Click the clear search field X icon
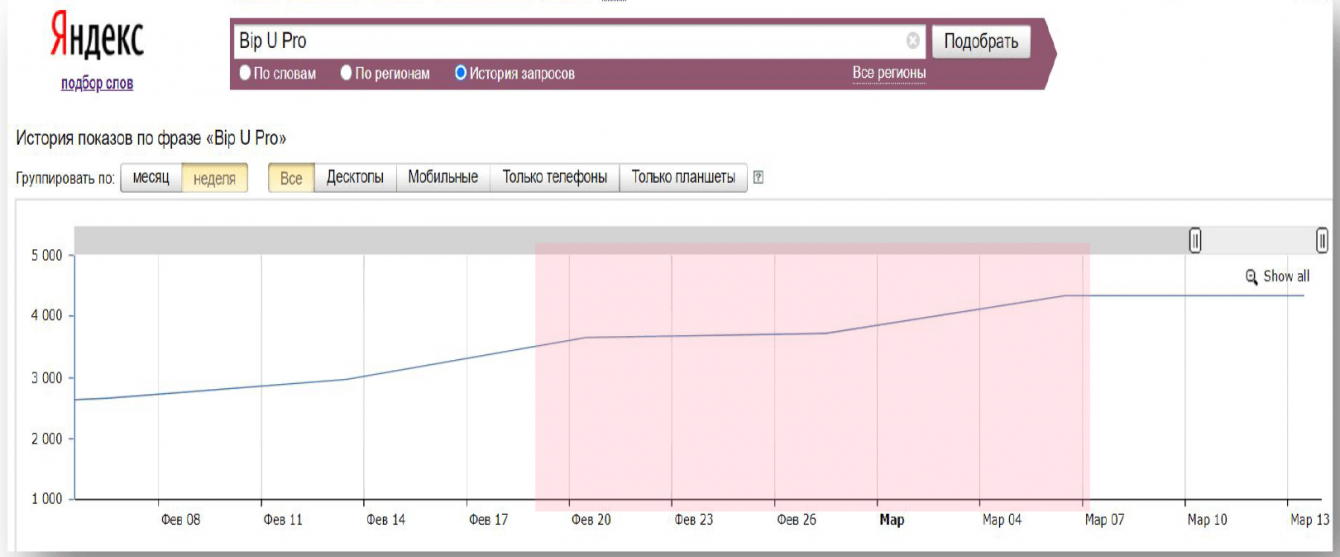 (913, 41)
